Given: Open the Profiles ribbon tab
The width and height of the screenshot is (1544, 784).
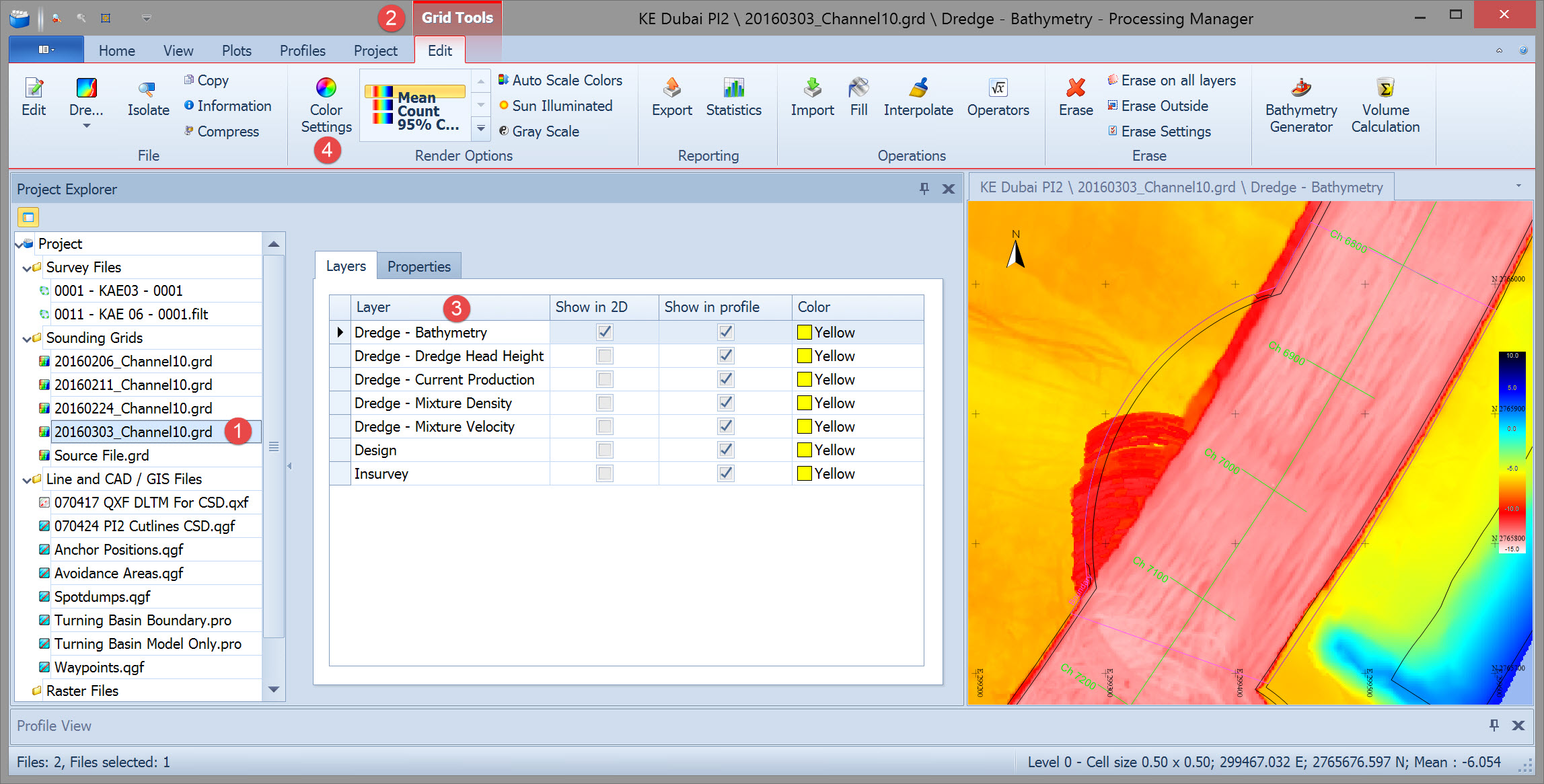Looking at the screenshot, I should tap(302, 50).
